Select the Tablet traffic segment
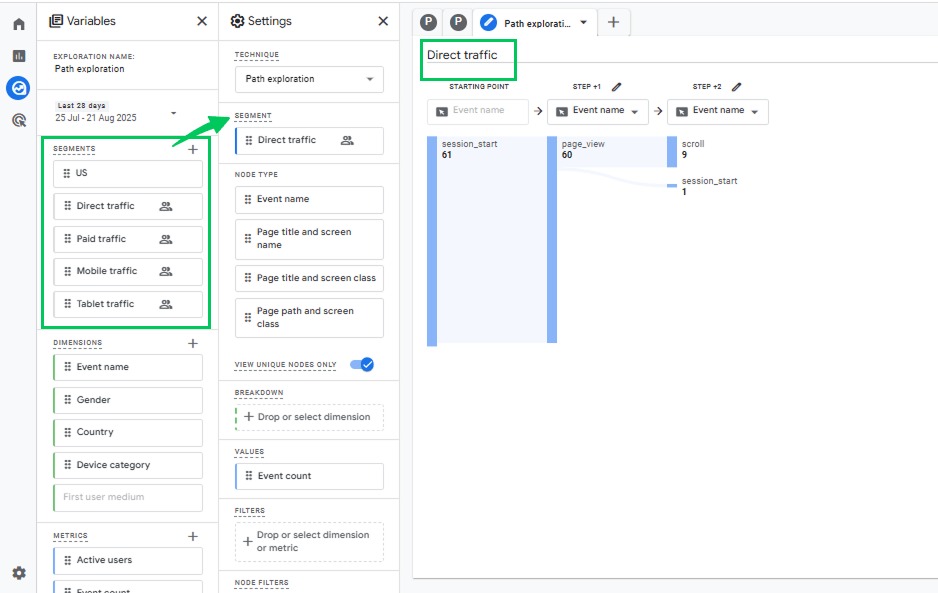 tap(128, 305)
